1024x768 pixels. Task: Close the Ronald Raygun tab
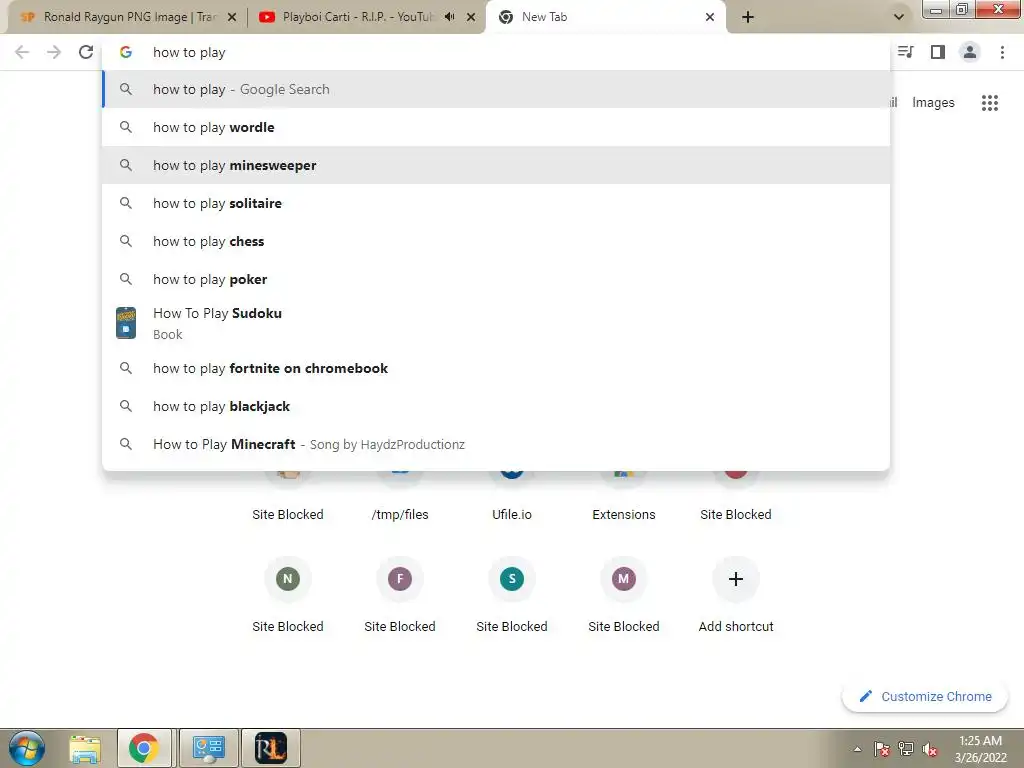(x=231, y=17)
